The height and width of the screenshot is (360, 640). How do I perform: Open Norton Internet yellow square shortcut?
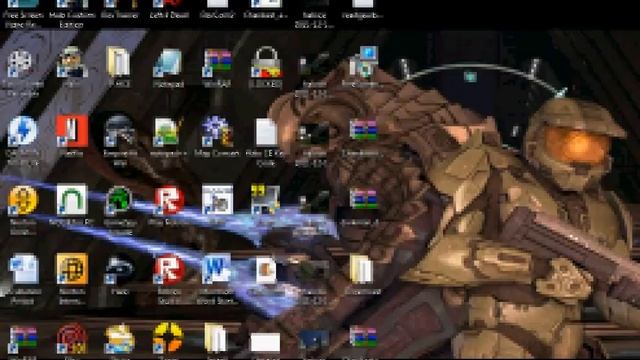tap(72, 269)
